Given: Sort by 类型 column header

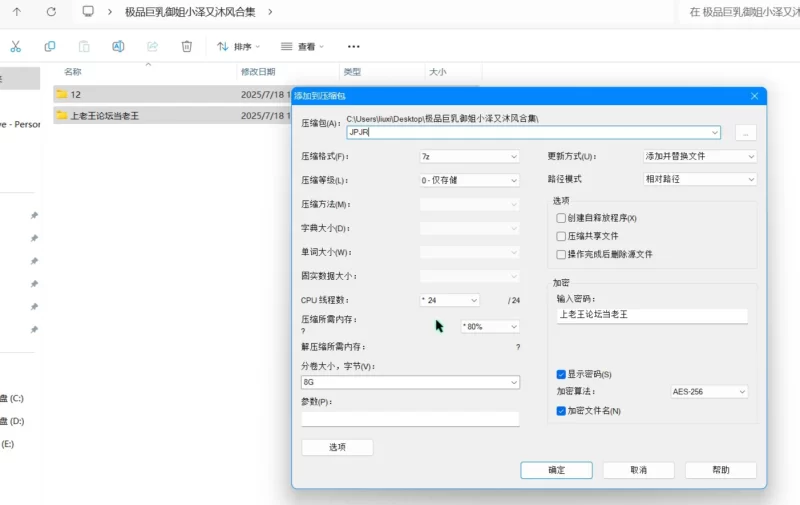Looking at the screenshot, I should [352, 72].
